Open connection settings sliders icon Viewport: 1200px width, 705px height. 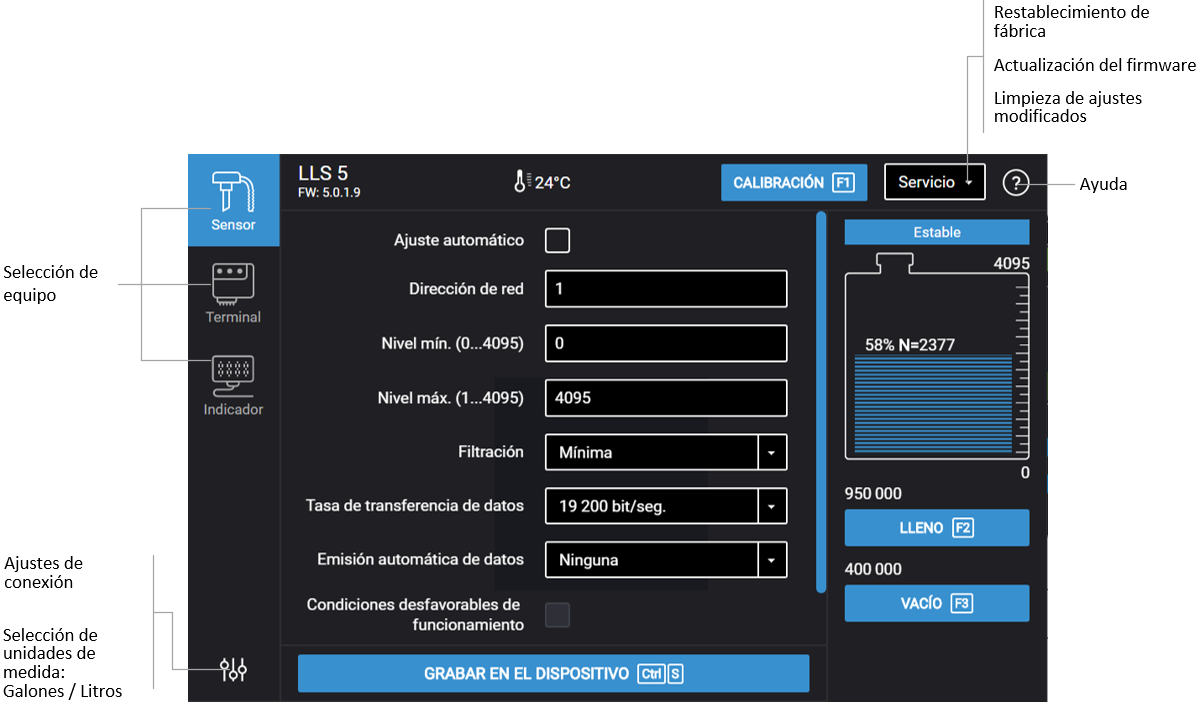click(x=233, y=669)
